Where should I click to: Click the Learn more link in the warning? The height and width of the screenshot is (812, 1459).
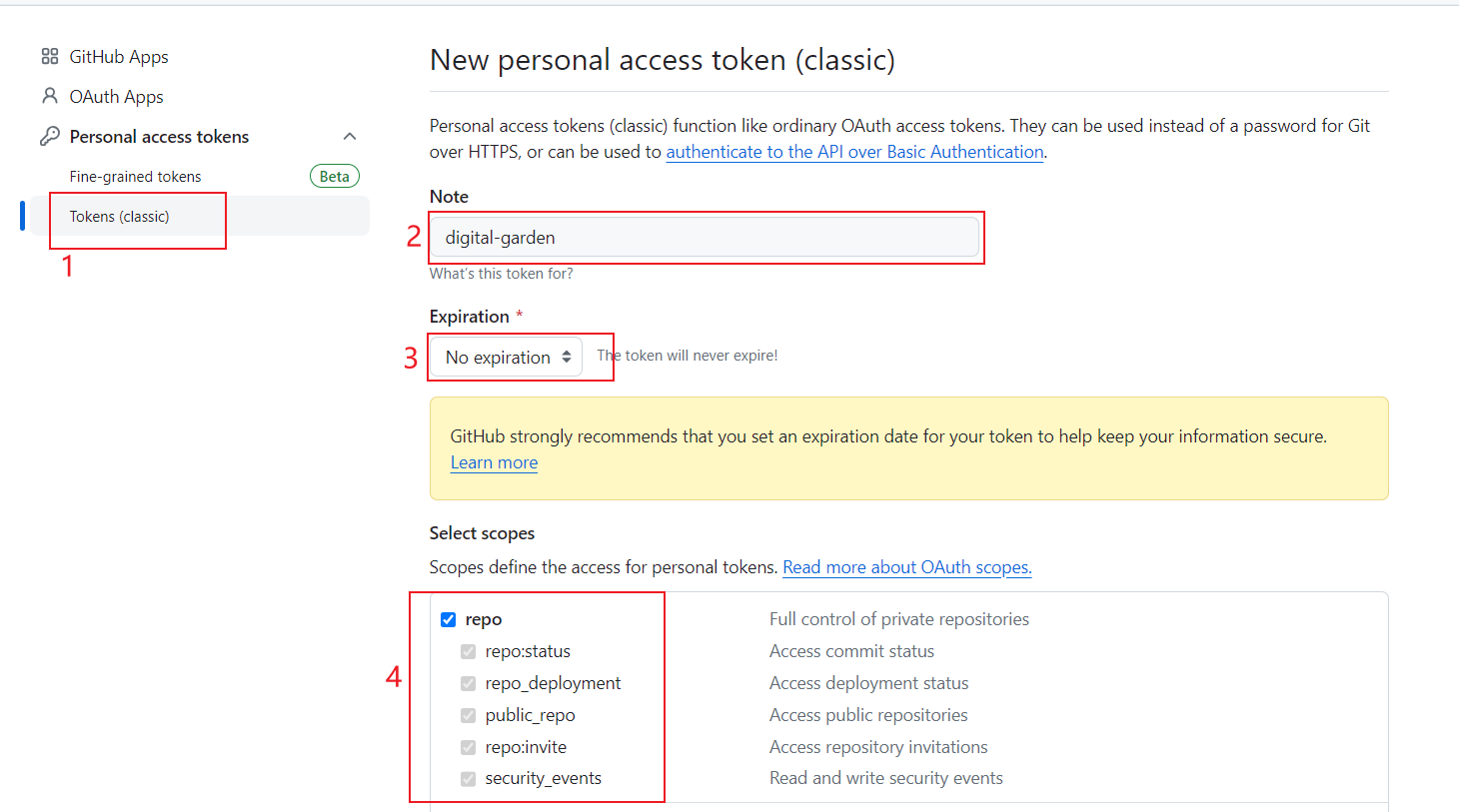click(x=493, y=461)
